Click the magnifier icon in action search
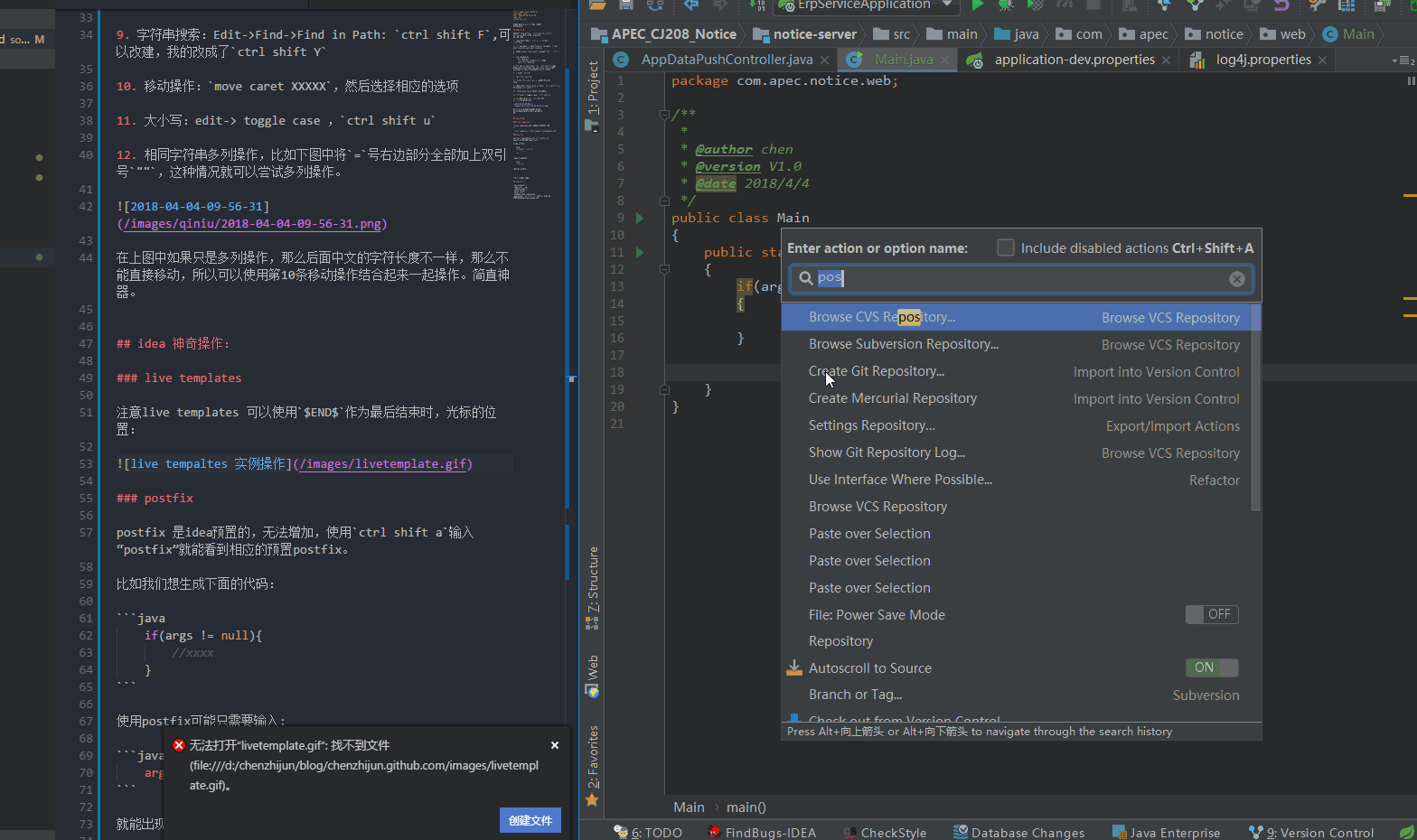 click(x=805, y=278)
